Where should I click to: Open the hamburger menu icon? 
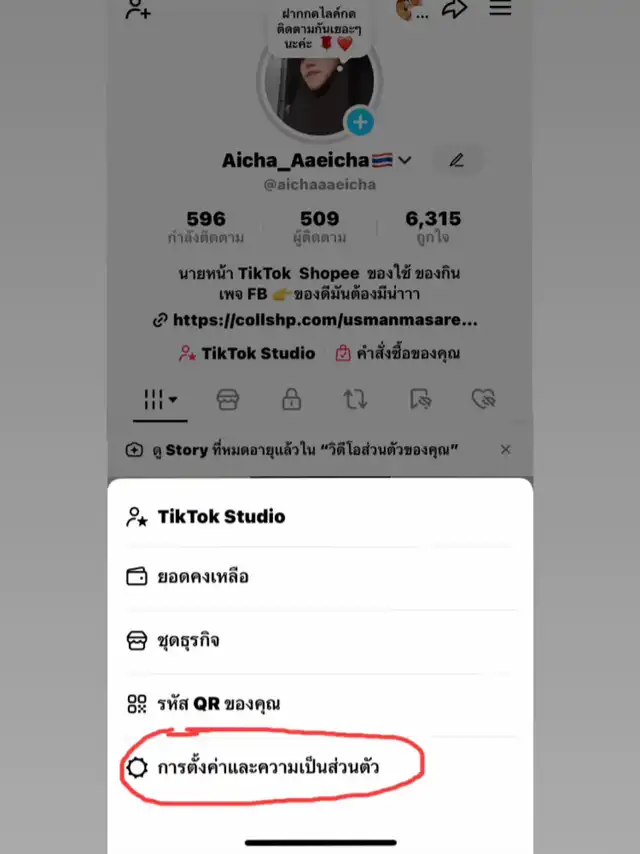500,8
